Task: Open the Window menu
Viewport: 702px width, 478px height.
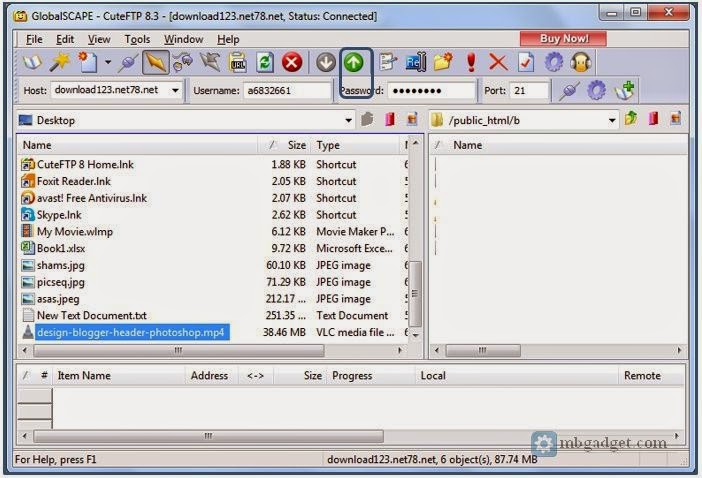Action: tap(184, 39)
